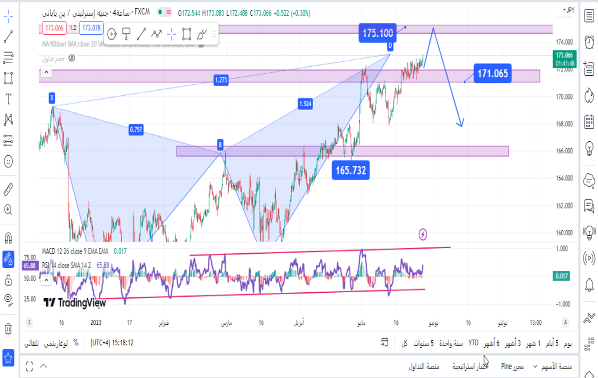Select the ruler measure tool
This screenshot has height=378, width=598.
8,189
